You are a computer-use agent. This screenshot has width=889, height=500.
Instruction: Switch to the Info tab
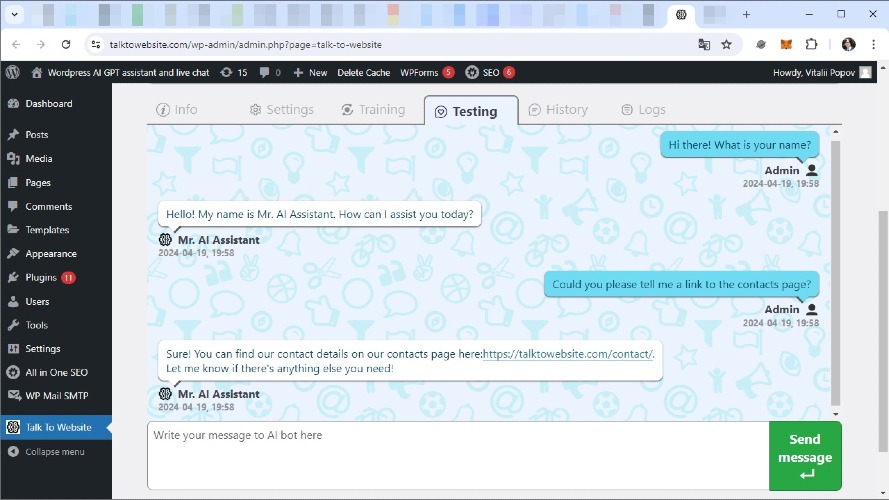[x=177, y=109]
